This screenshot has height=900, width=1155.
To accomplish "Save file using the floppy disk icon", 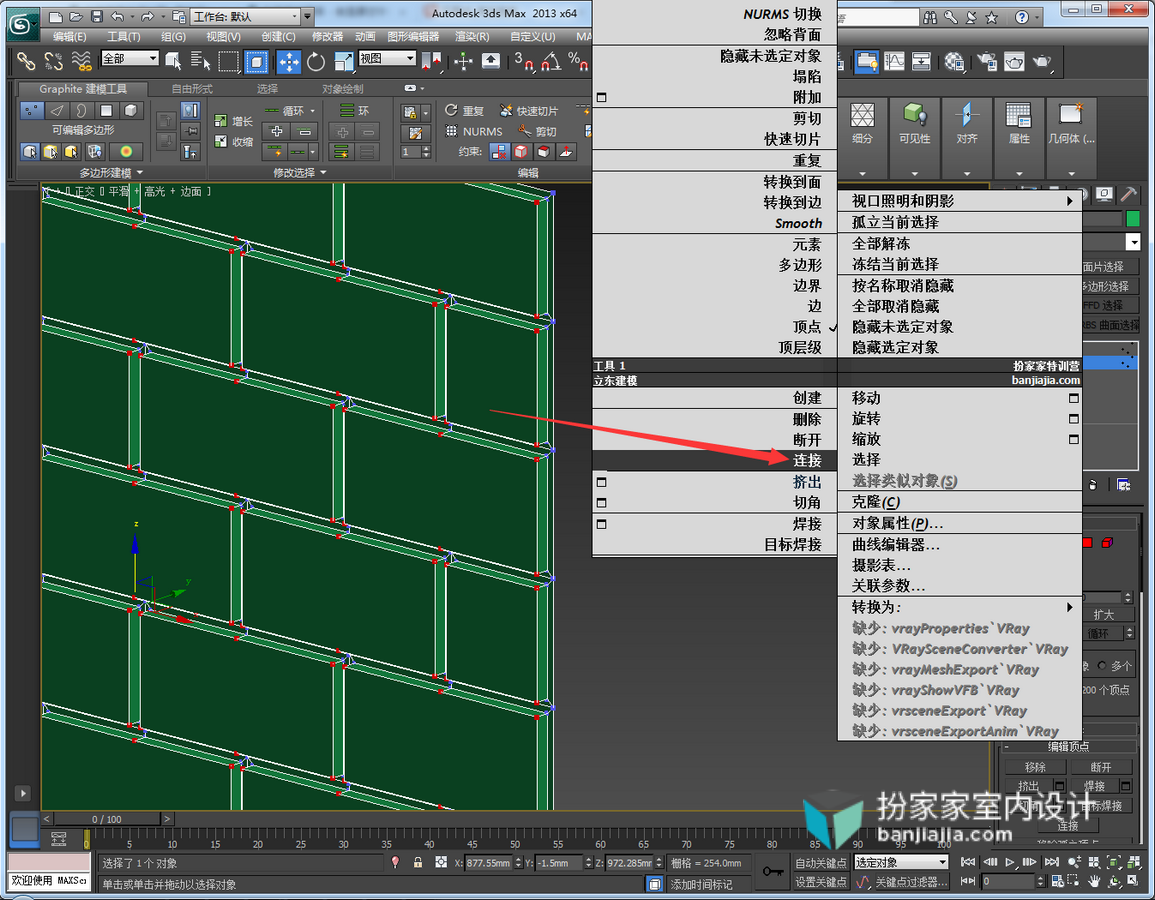I will pos(96,16).
